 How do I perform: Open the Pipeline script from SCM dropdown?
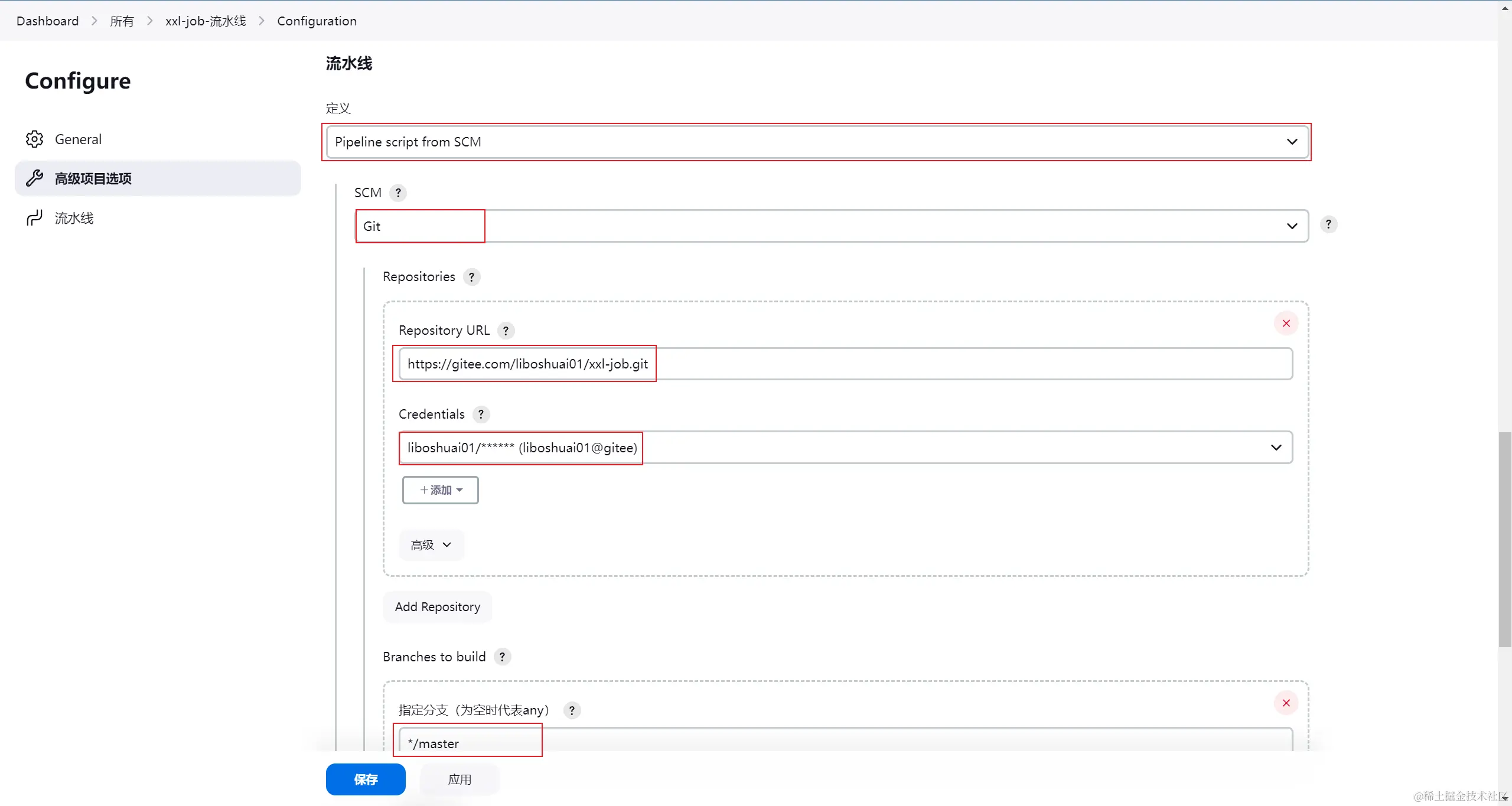816,142
